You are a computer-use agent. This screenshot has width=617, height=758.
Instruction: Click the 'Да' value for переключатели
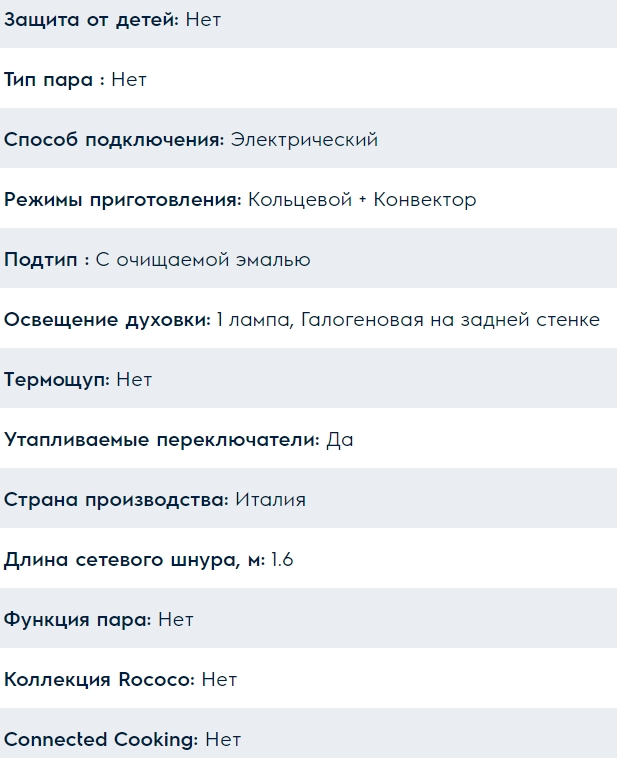[340, 440]
